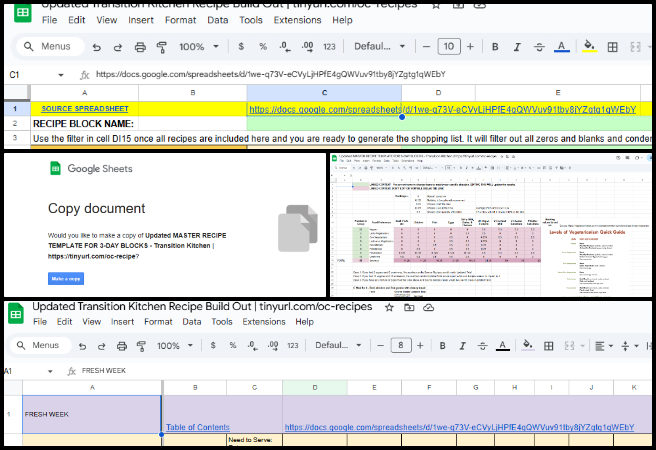
Task: Open Tools menu in the bottom spreadsheet
Action: point(222,322)
